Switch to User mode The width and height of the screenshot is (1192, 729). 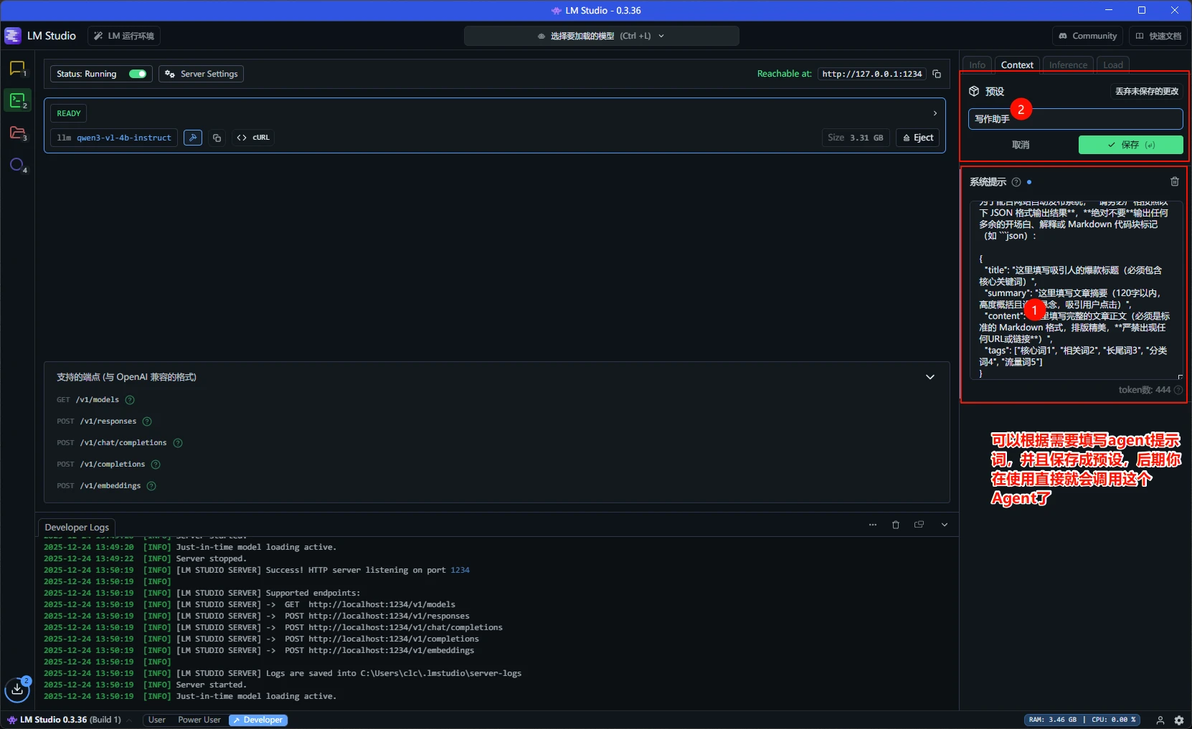click(157, 720)
